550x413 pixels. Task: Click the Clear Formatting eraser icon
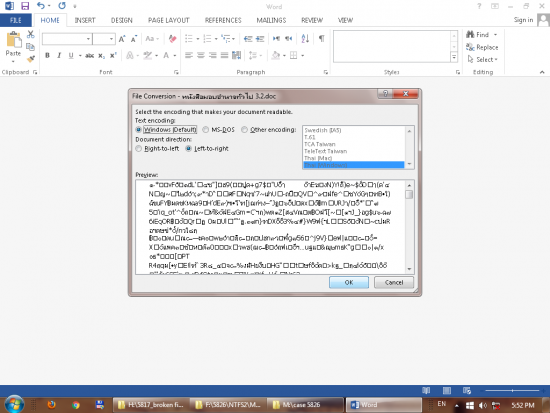pos(172,39)
